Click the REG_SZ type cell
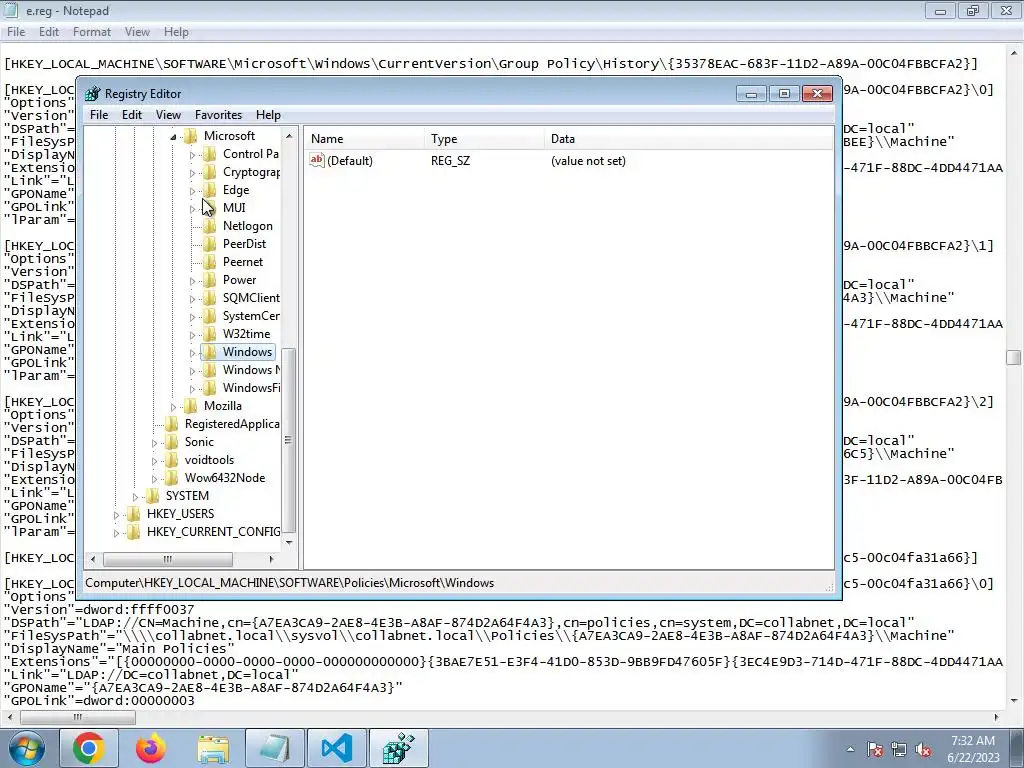This screenshot has height=768, width=1024. click(450, 161)
